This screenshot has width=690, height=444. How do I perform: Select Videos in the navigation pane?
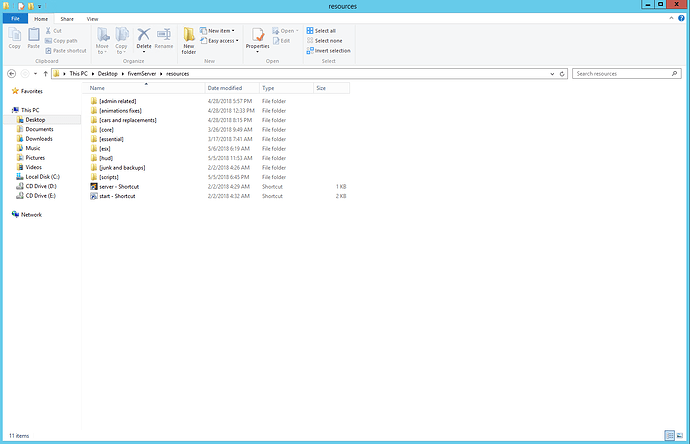pyautogui.click(x=29, y=167)
